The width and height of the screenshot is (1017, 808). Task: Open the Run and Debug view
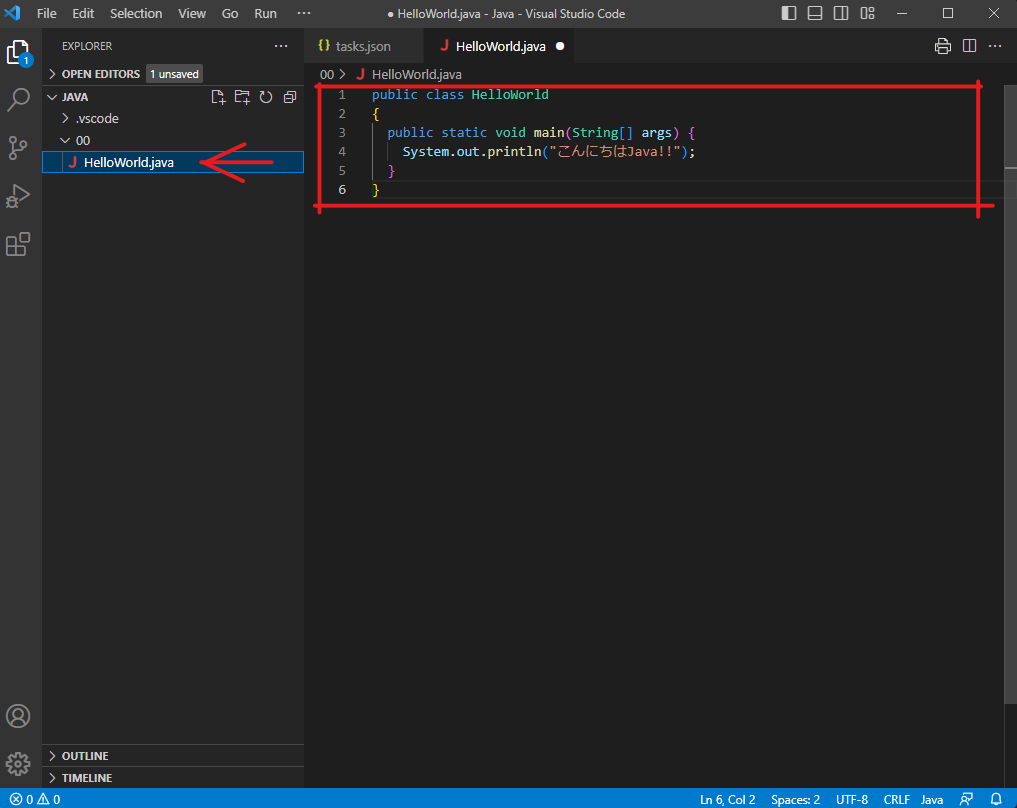click(18, 196)
